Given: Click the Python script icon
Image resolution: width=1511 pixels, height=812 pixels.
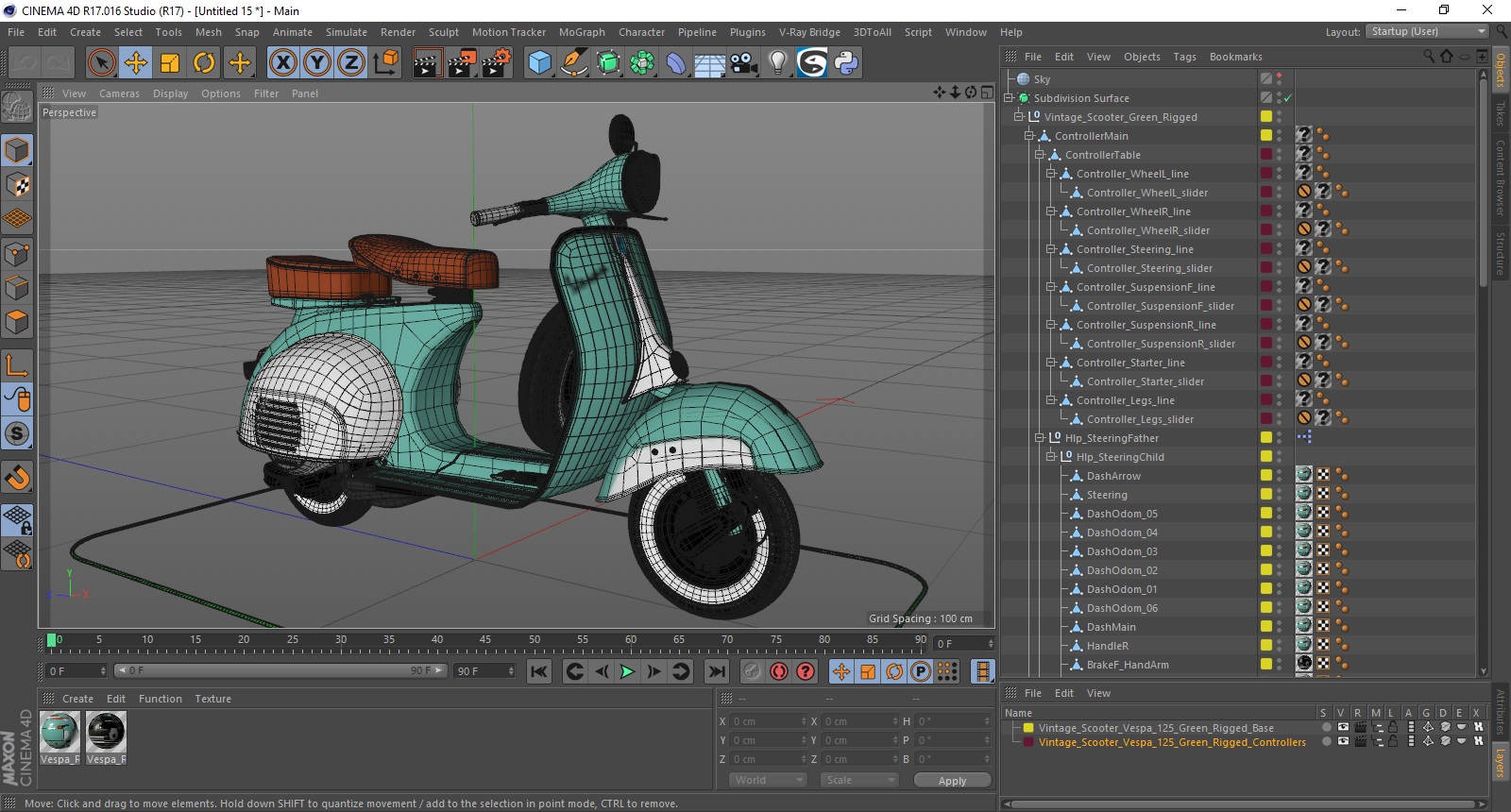Looking at the screenshot, I should pos(846,63).
